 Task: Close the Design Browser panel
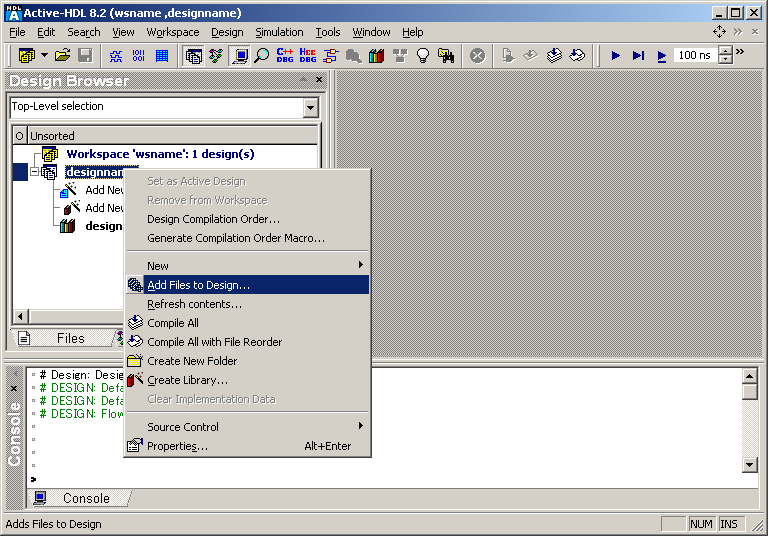319,79
